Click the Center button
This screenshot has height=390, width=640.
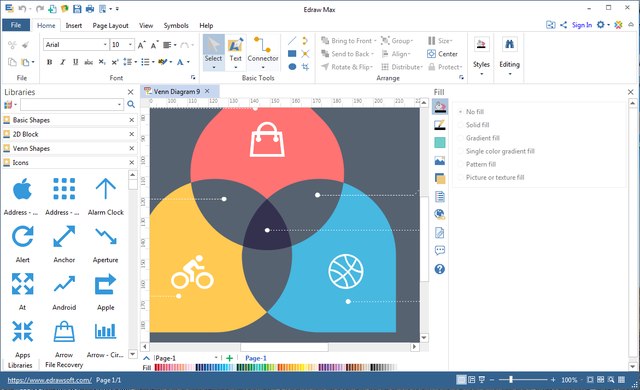442,54
